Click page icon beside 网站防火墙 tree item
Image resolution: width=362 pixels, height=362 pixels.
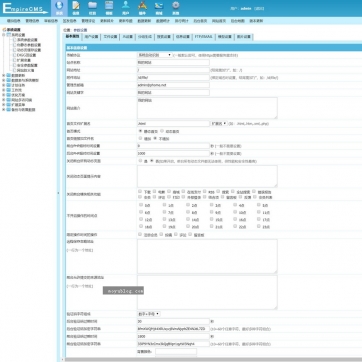(x=15, y=70)
